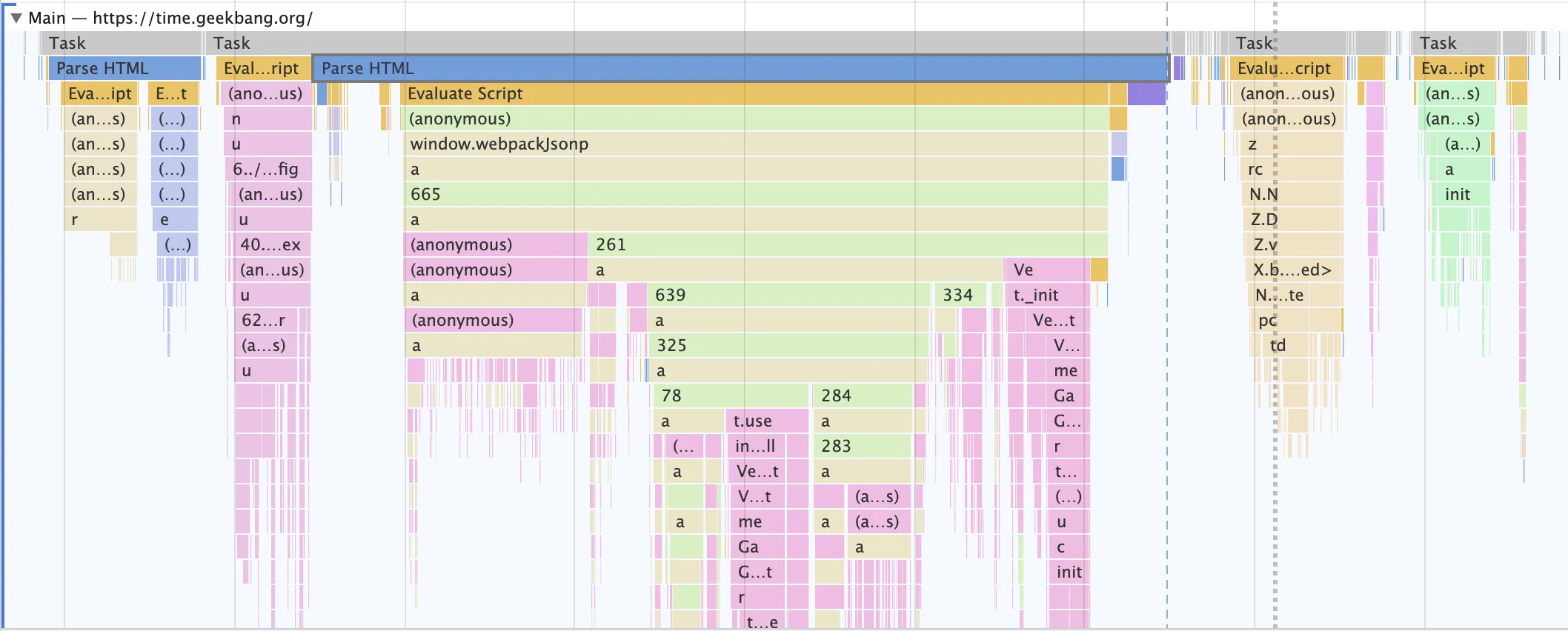Click the X.b....ed> function bar
This screenshot has height=631, width=1568.
[x=1294, y=270]
